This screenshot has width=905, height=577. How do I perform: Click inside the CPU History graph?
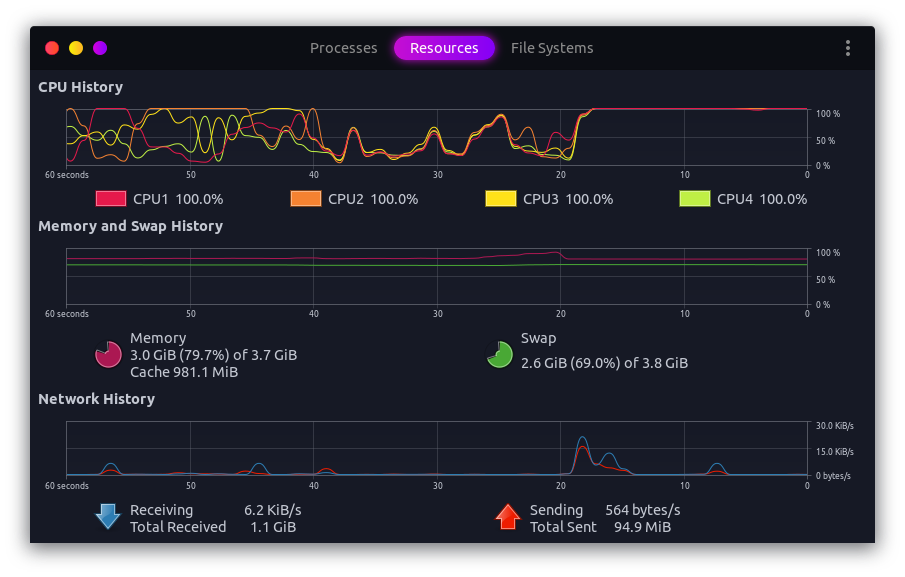pos(437,137)
